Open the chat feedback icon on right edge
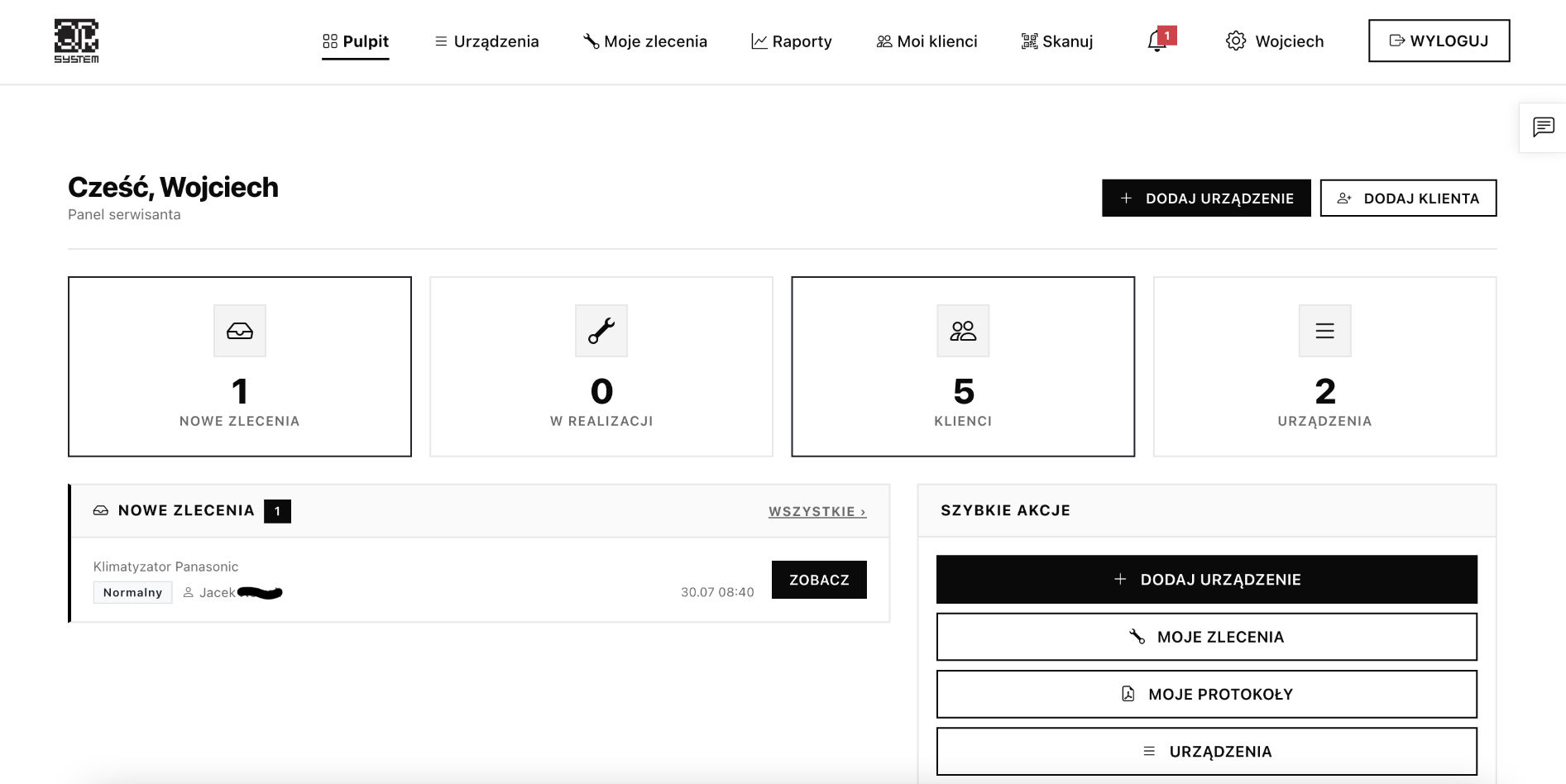 pos(1543,127)
